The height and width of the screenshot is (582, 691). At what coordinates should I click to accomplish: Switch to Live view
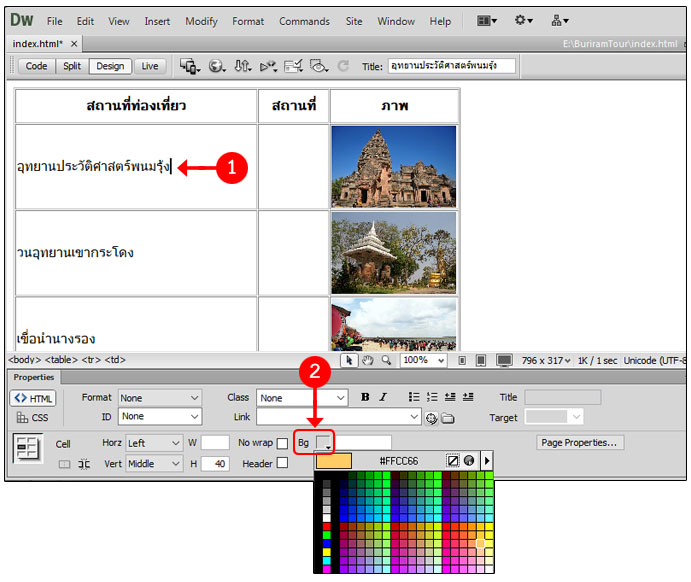pyautogui.click(x=149, y=66)
